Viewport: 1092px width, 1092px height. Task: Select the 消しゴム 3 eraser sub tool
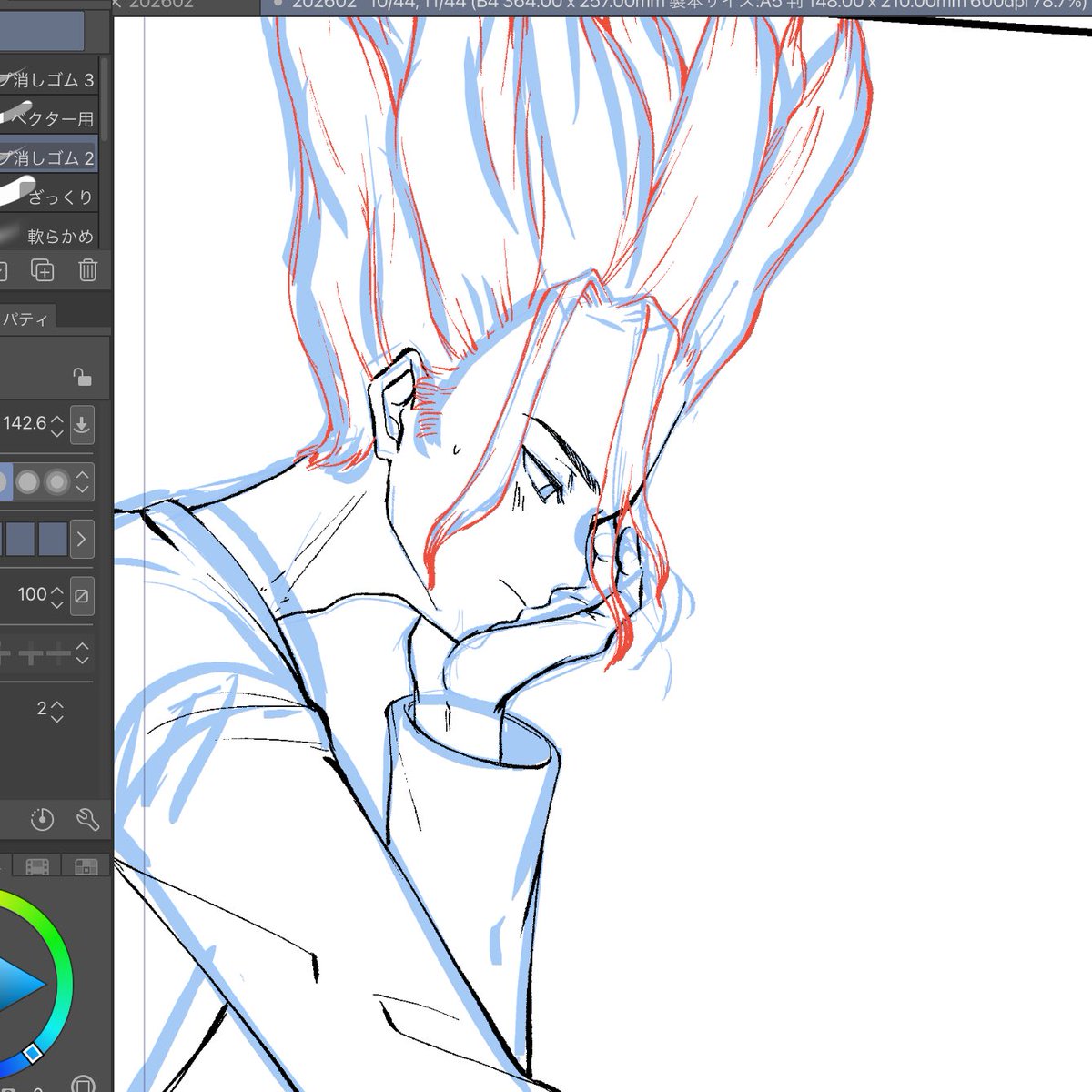(49, 79)
